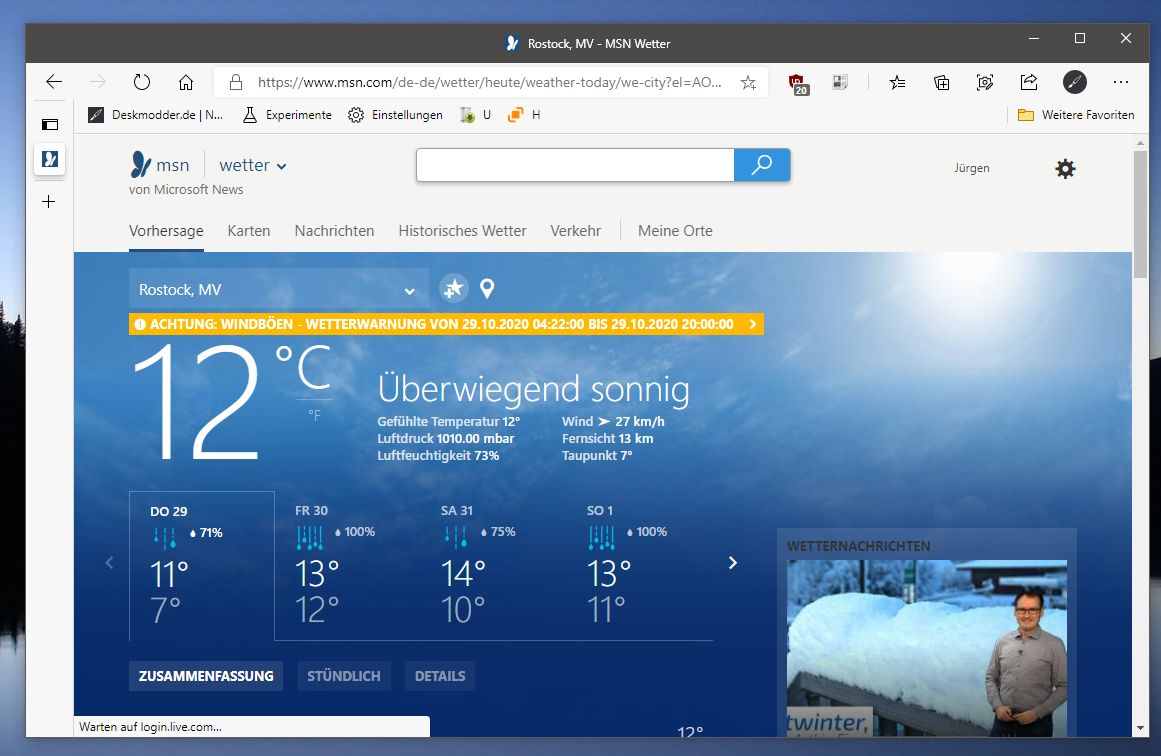Show next forecast days arrow
This screenshot has width=1161, height=756.
pos(732,563)
